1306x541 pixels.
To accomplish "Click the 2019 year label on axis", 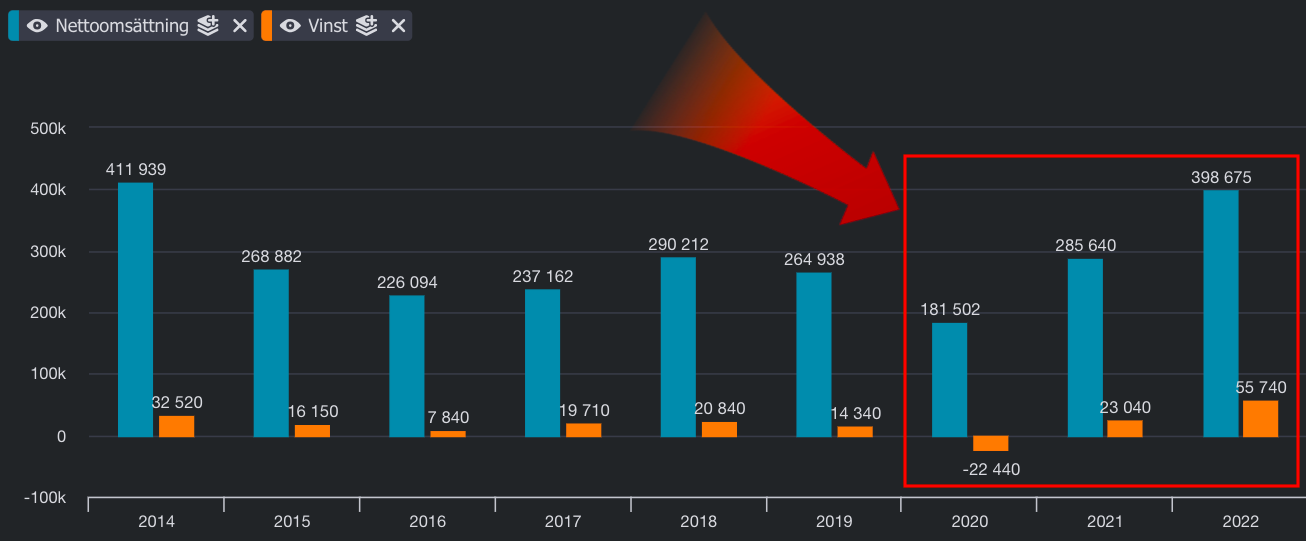I will pyautogui.click(x=834, y=522).
